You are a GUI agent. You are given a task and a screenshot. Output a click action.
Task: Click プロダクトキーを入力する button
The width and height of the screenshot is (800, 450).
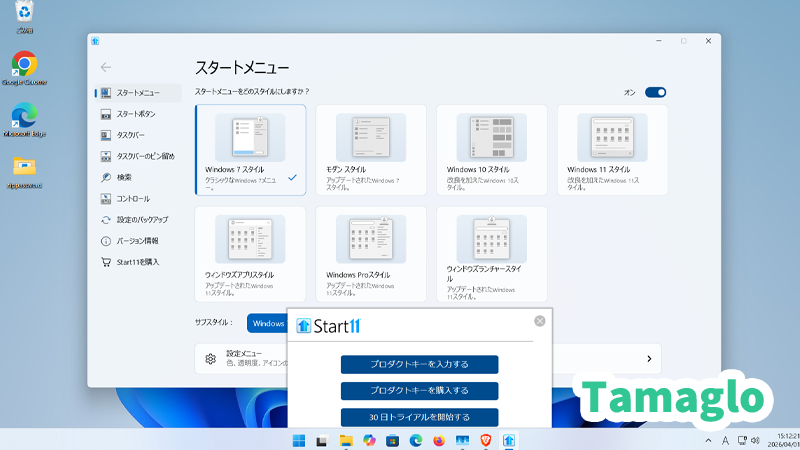click(419, 364)
